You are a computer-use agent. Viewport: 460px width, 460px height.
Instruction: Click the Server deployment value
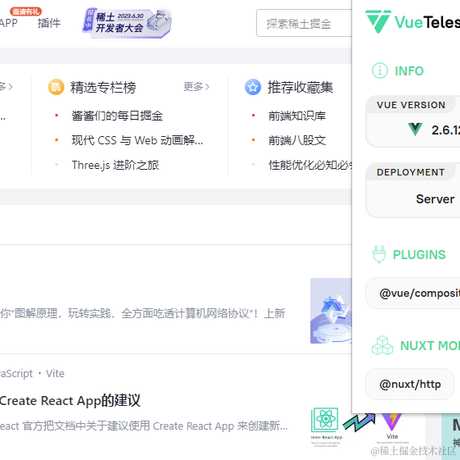[x=435, y=199]
